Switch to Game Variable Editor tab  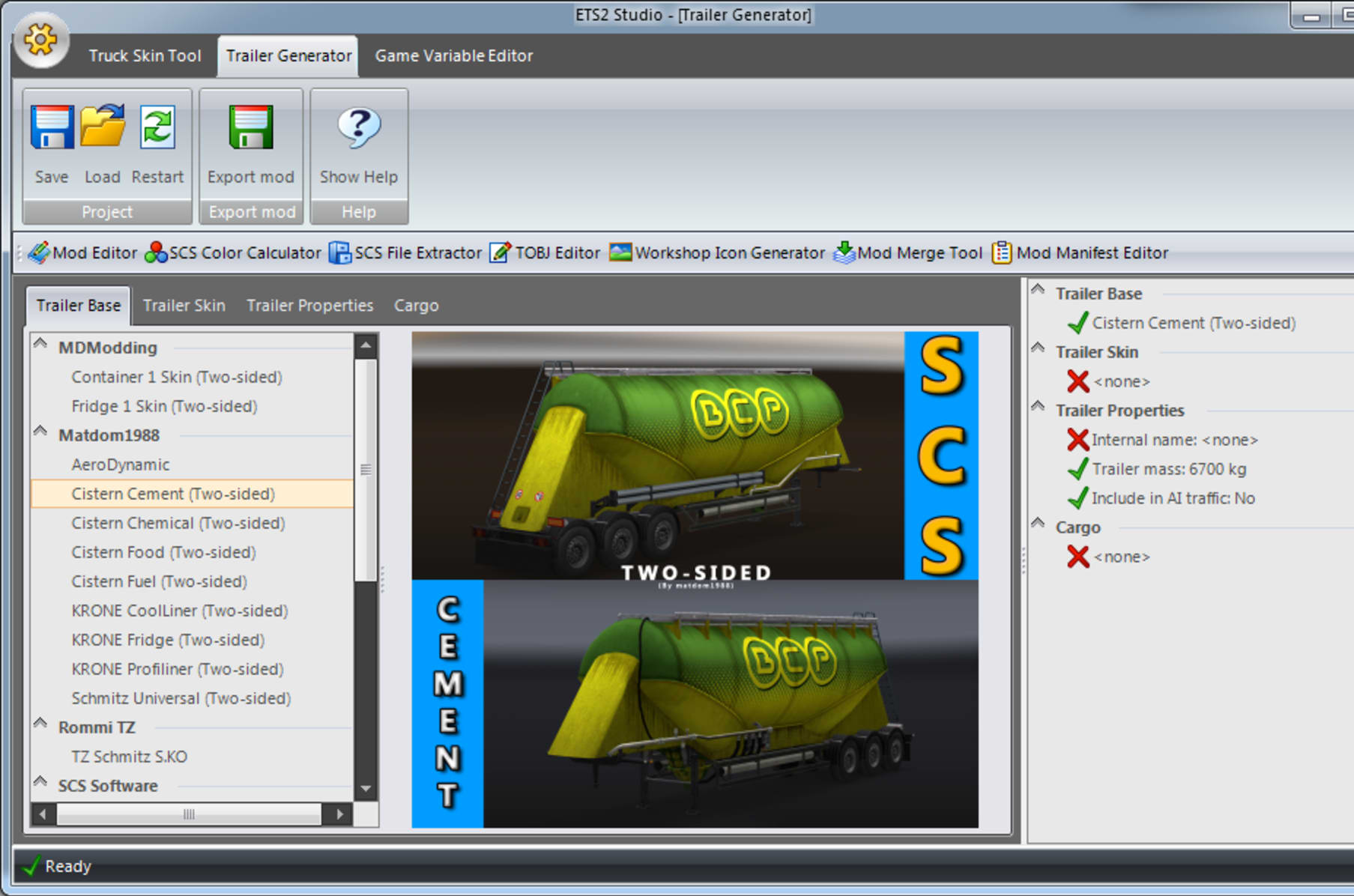(x=454, y=55)
